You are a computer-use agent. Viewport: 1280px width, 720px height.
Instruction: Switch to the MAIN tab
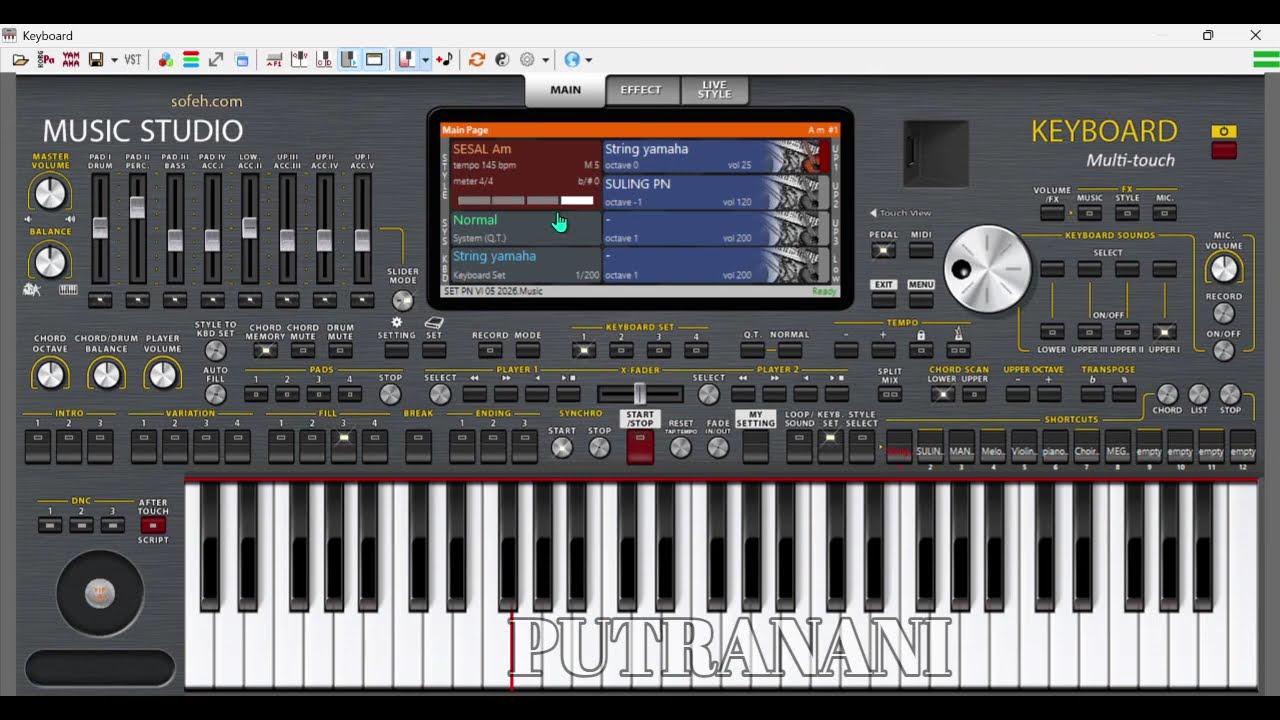pos(565,90)
